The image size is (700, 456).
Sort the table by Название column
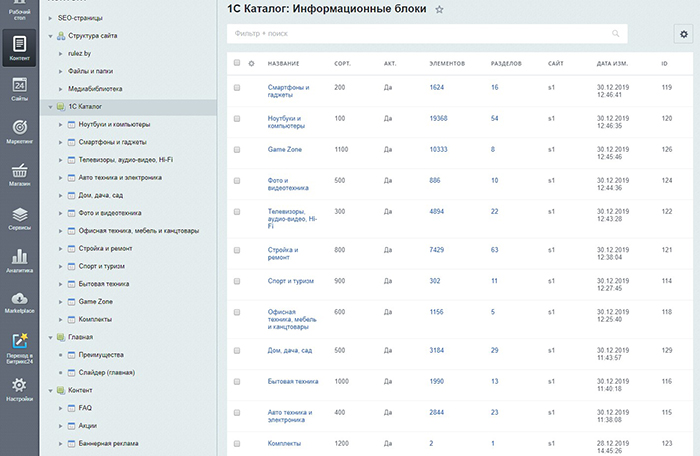click(x=283, y=63)
